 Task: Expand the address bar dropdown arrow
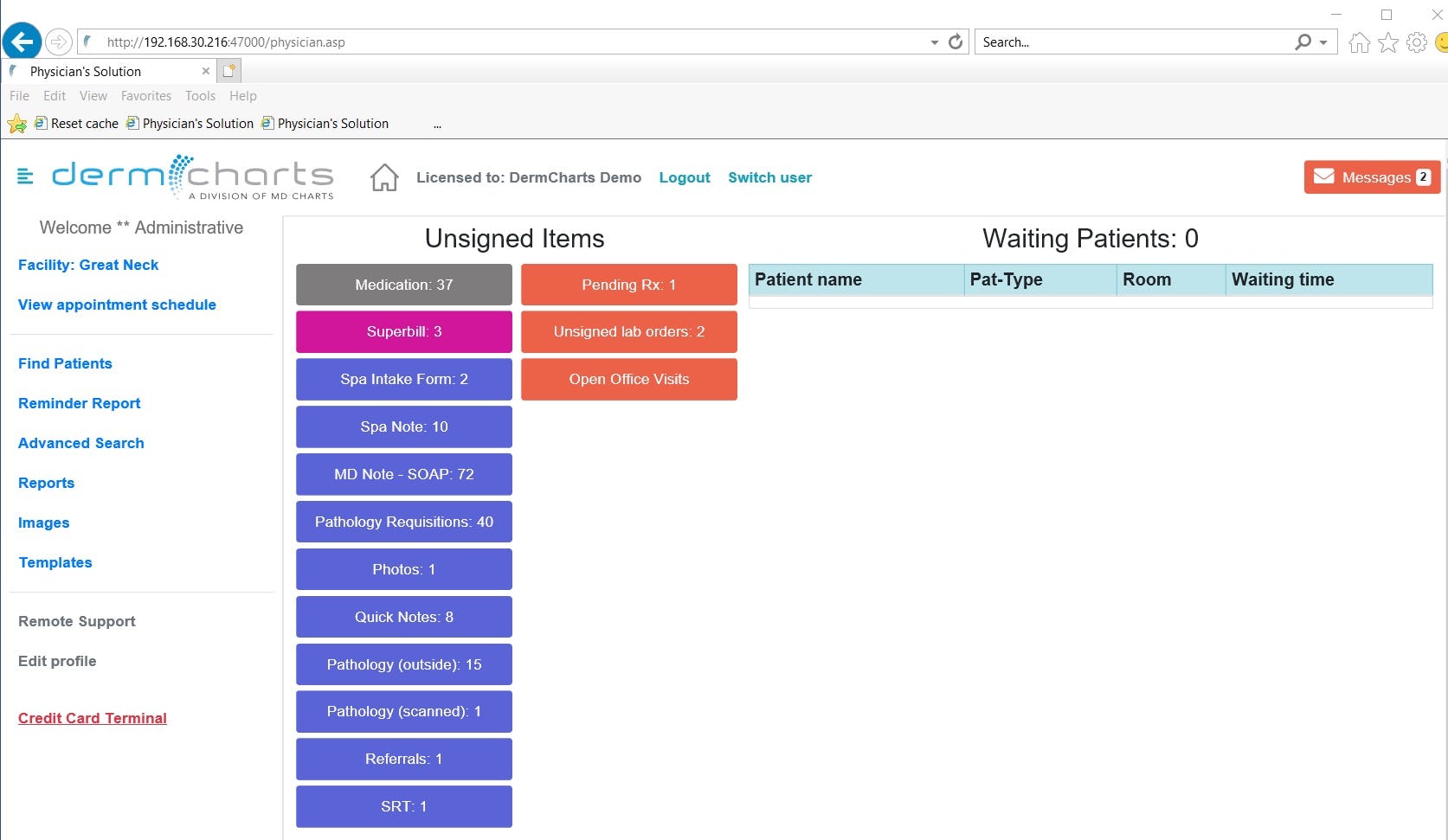[933, 42]
